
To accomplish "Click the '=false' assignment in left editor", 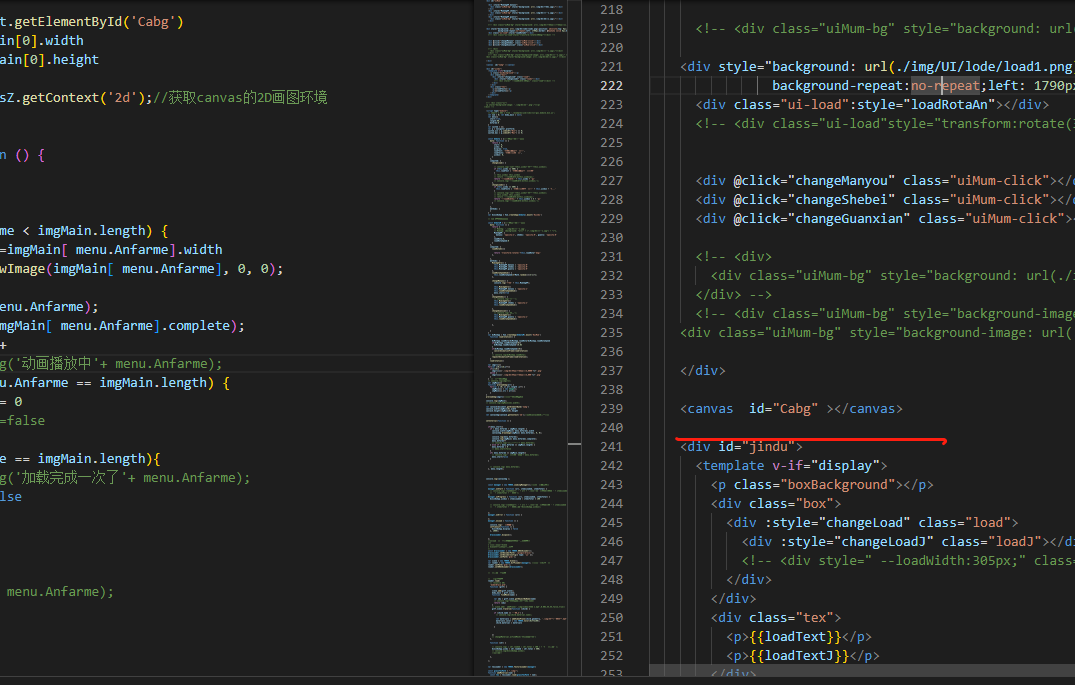I will [23, 420].
